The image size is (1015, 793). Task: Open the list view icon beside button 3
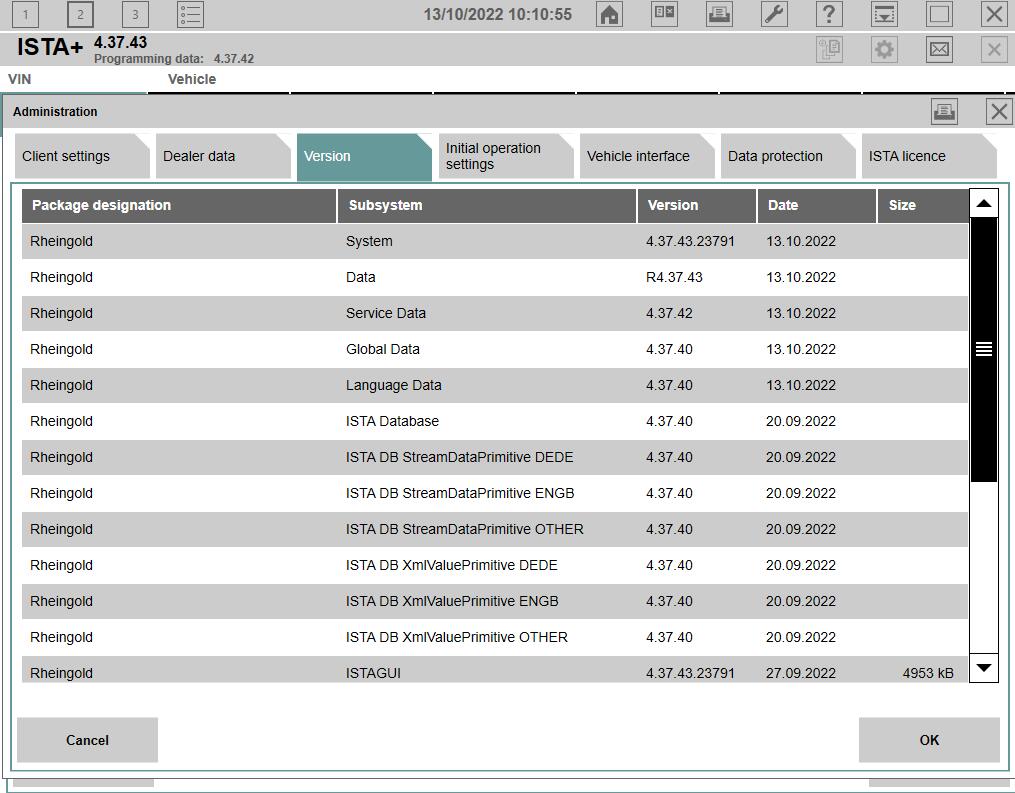point(190,14)
